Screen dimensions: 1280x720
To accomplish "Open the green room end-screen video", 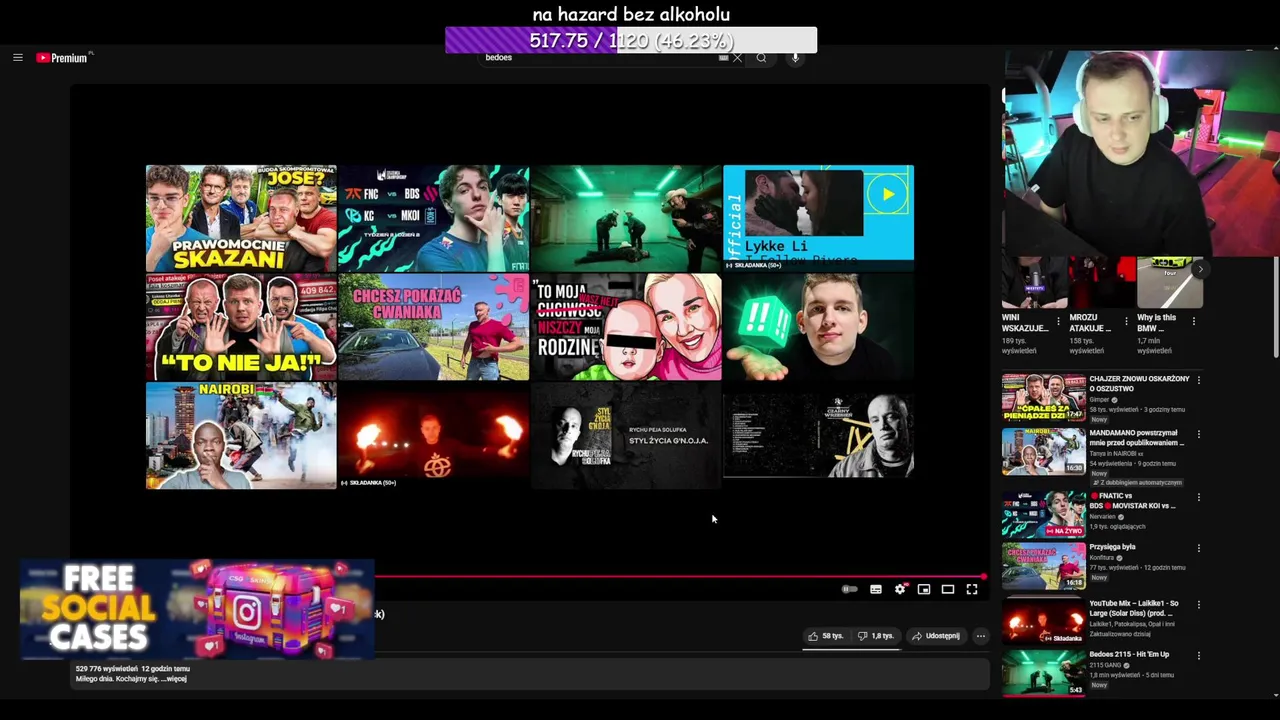I will click(626, 218).
